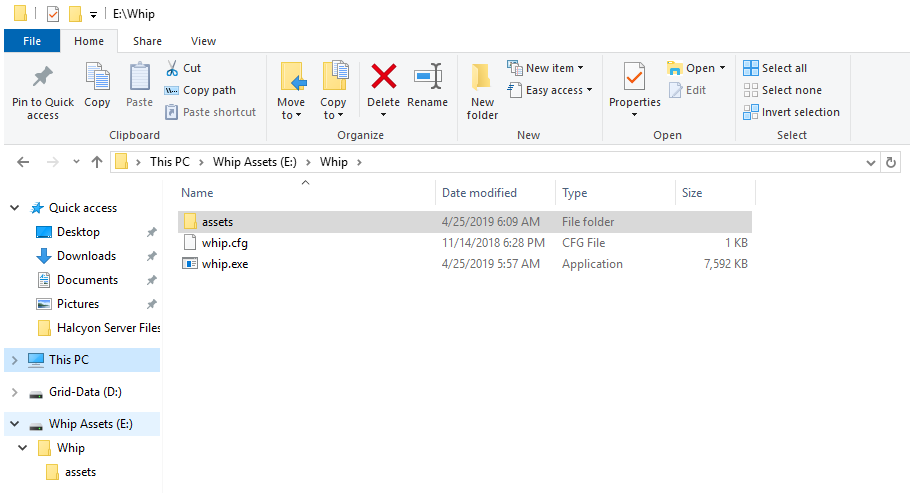
Task: Open the address bar history dropdown
Action: pos(871,163)
